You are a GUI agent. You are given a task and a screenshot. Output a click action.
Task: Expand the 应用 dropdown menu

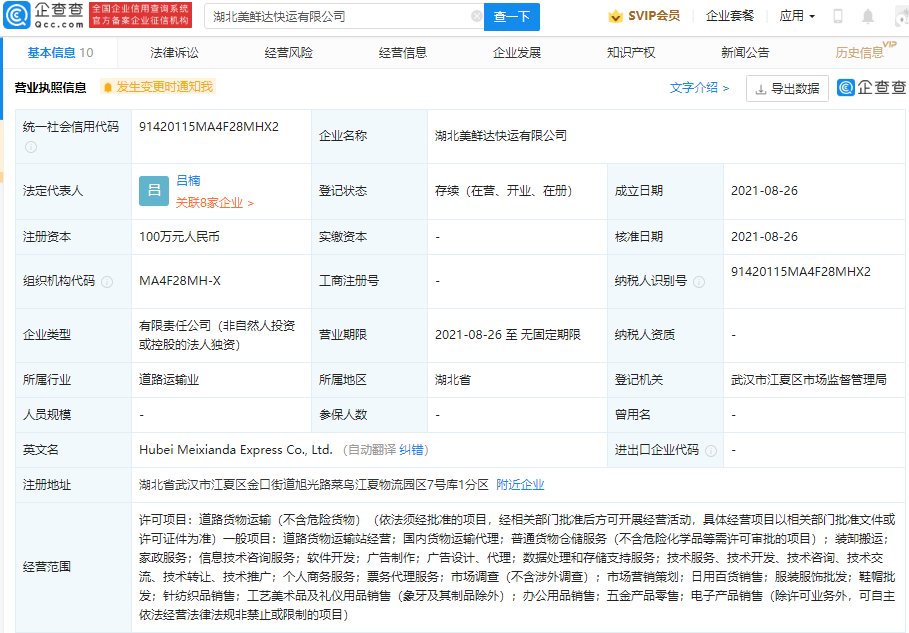(797, 17)
